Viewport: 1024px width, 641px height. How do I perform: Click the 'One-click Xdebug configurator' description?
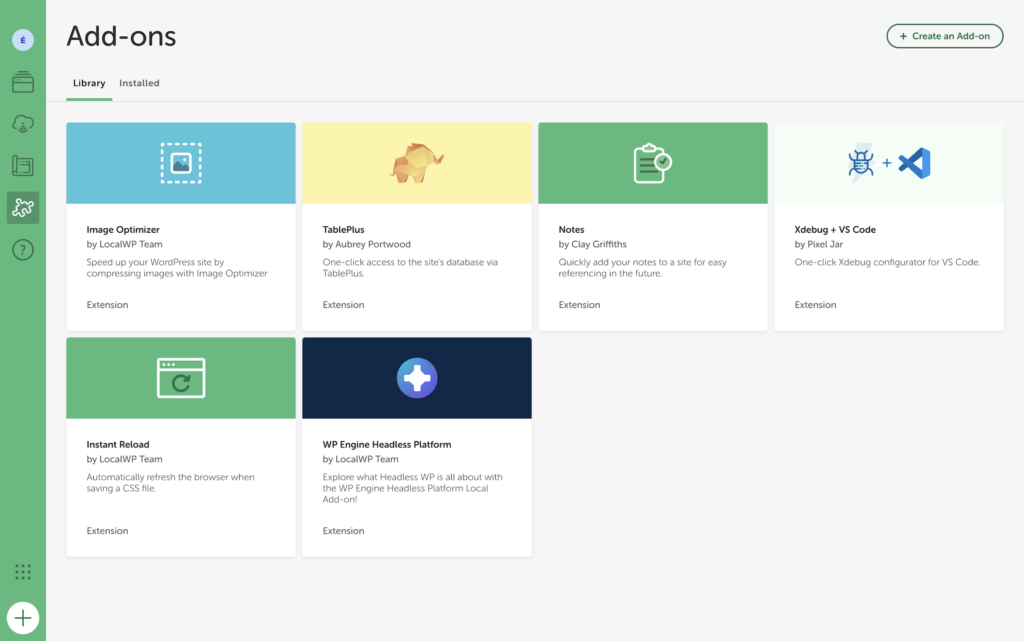coord(887,262)
